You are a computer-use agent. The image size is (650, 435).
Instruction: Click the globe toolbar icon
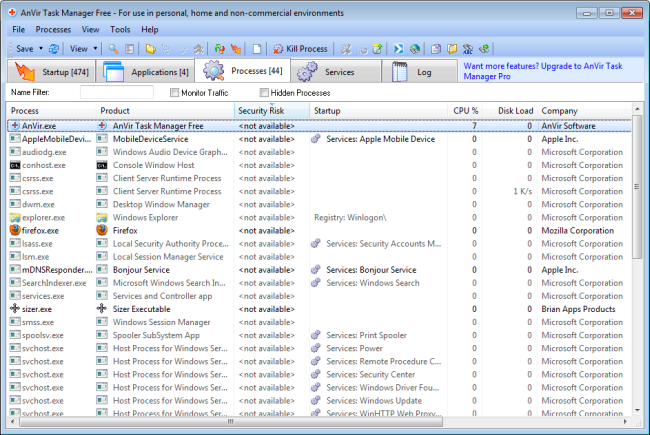tap(415, 49)
